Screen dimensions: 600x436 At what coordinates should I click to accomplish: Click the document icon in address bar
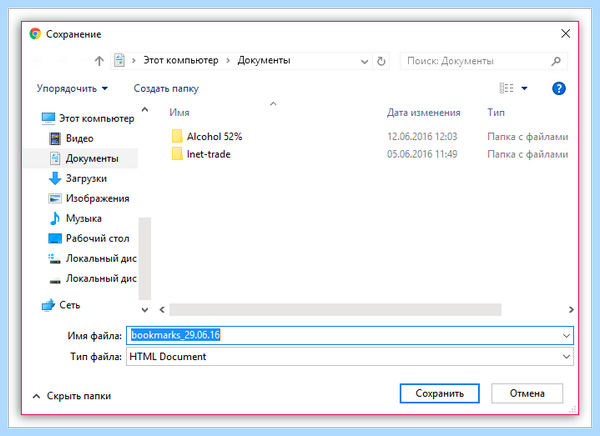tap(120, 60)
